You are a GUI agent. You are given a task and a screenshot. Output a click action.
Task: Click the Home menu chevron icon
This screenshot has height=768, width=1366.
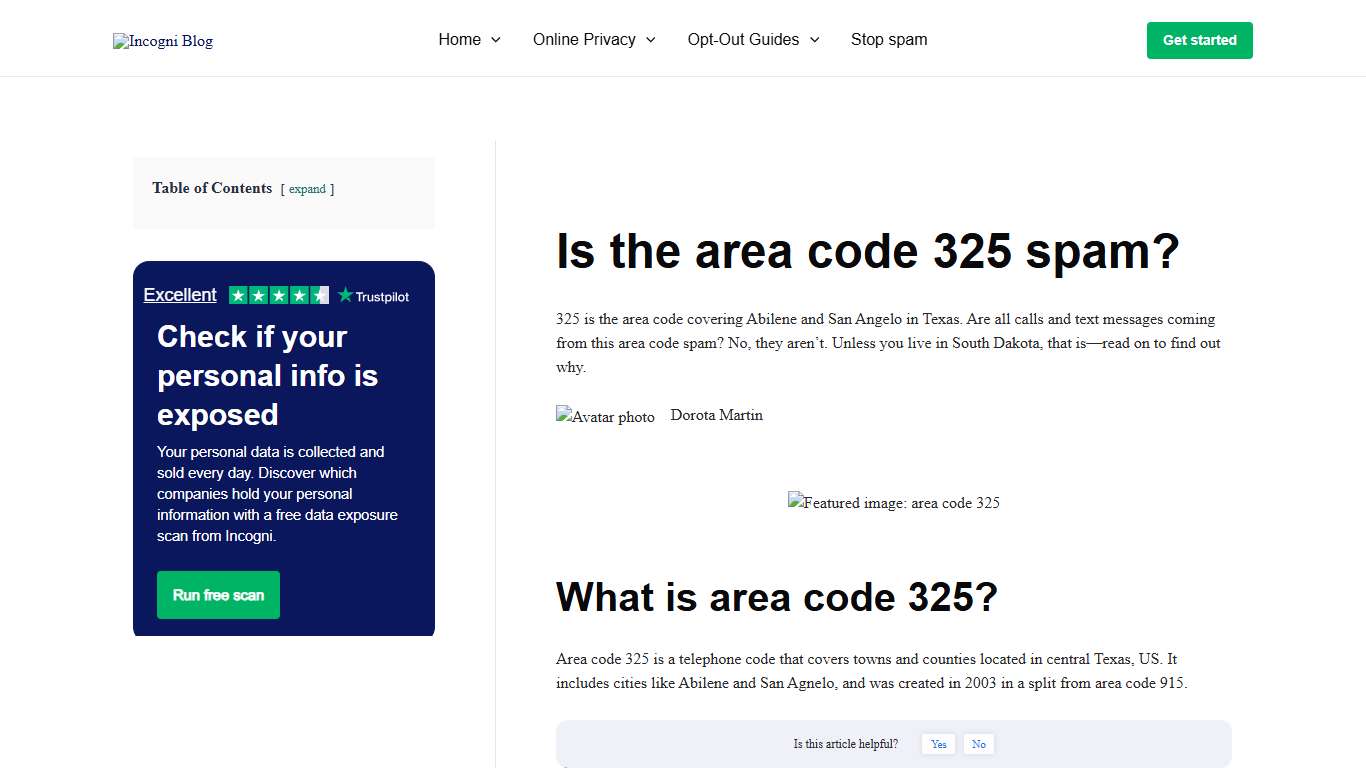(x=496, y=40)
